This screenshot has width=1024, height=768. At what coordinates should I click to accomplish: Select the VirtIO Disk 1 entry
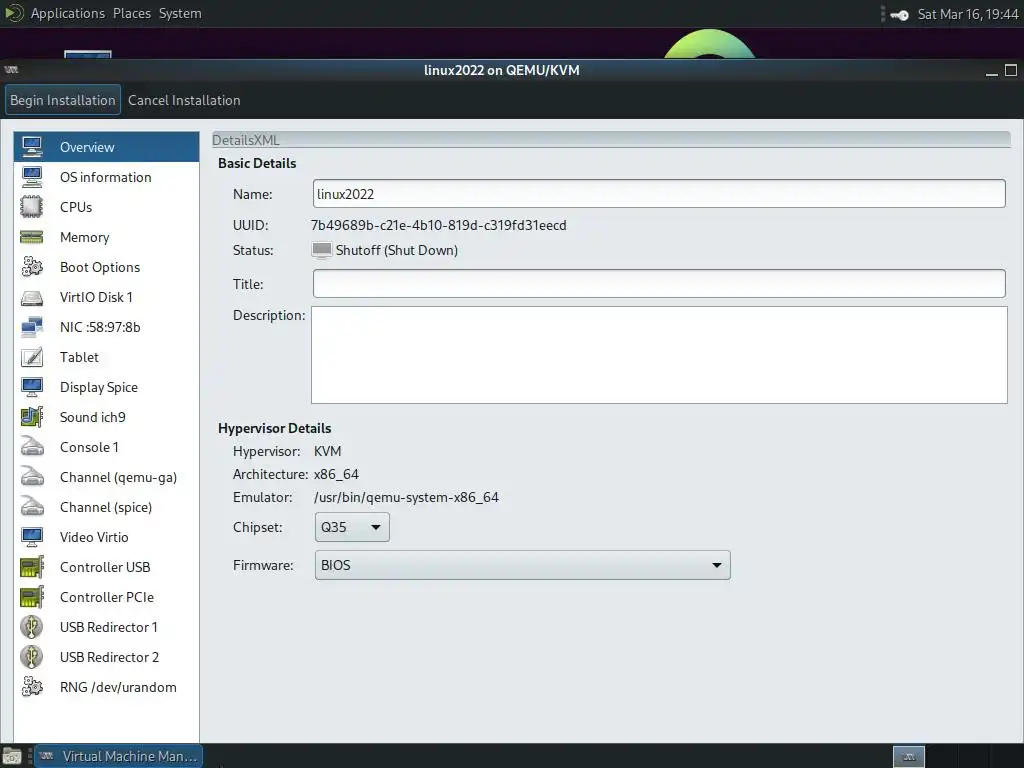coord(106,297)
